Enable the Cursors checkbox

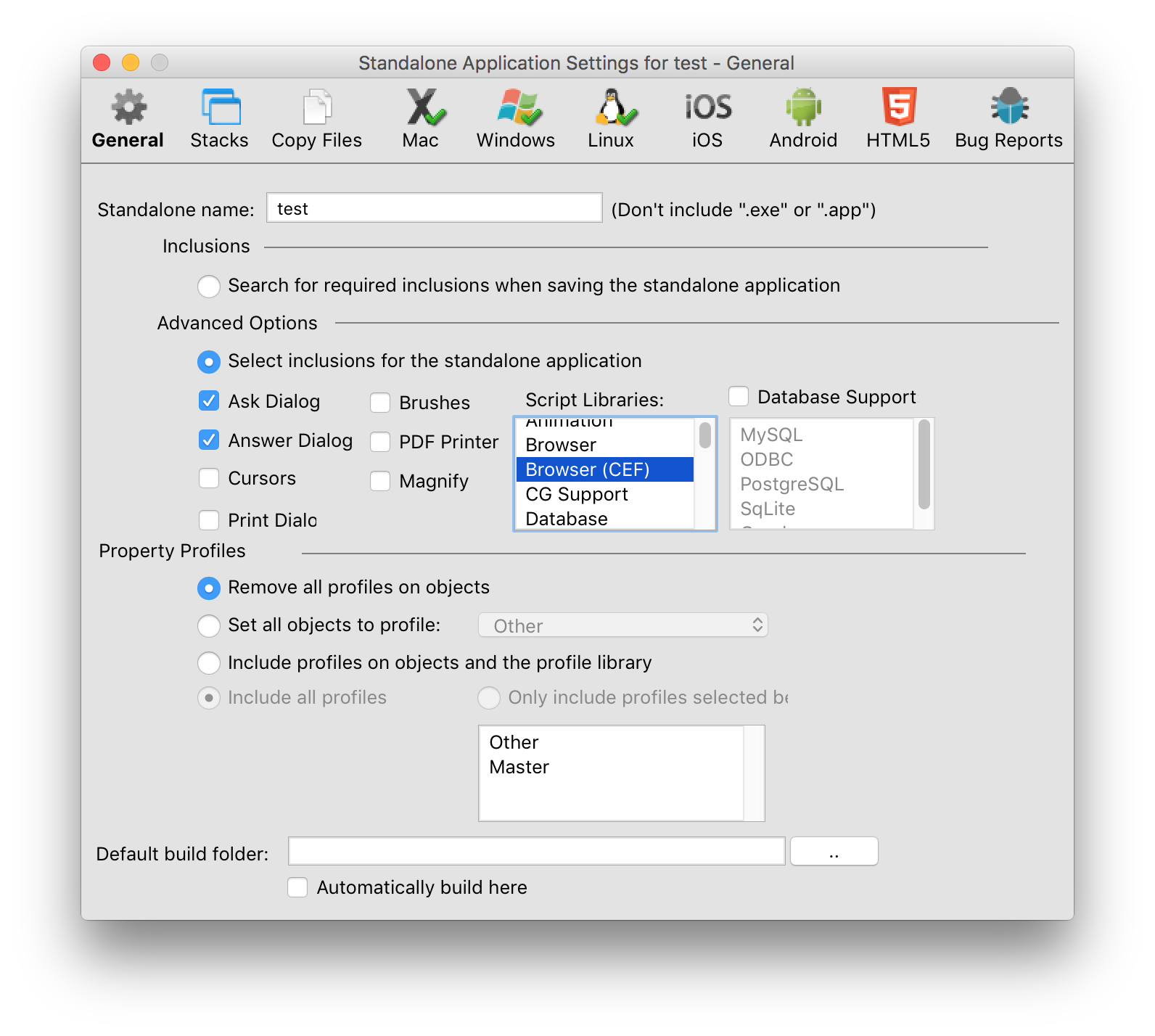tap(209, 478)
